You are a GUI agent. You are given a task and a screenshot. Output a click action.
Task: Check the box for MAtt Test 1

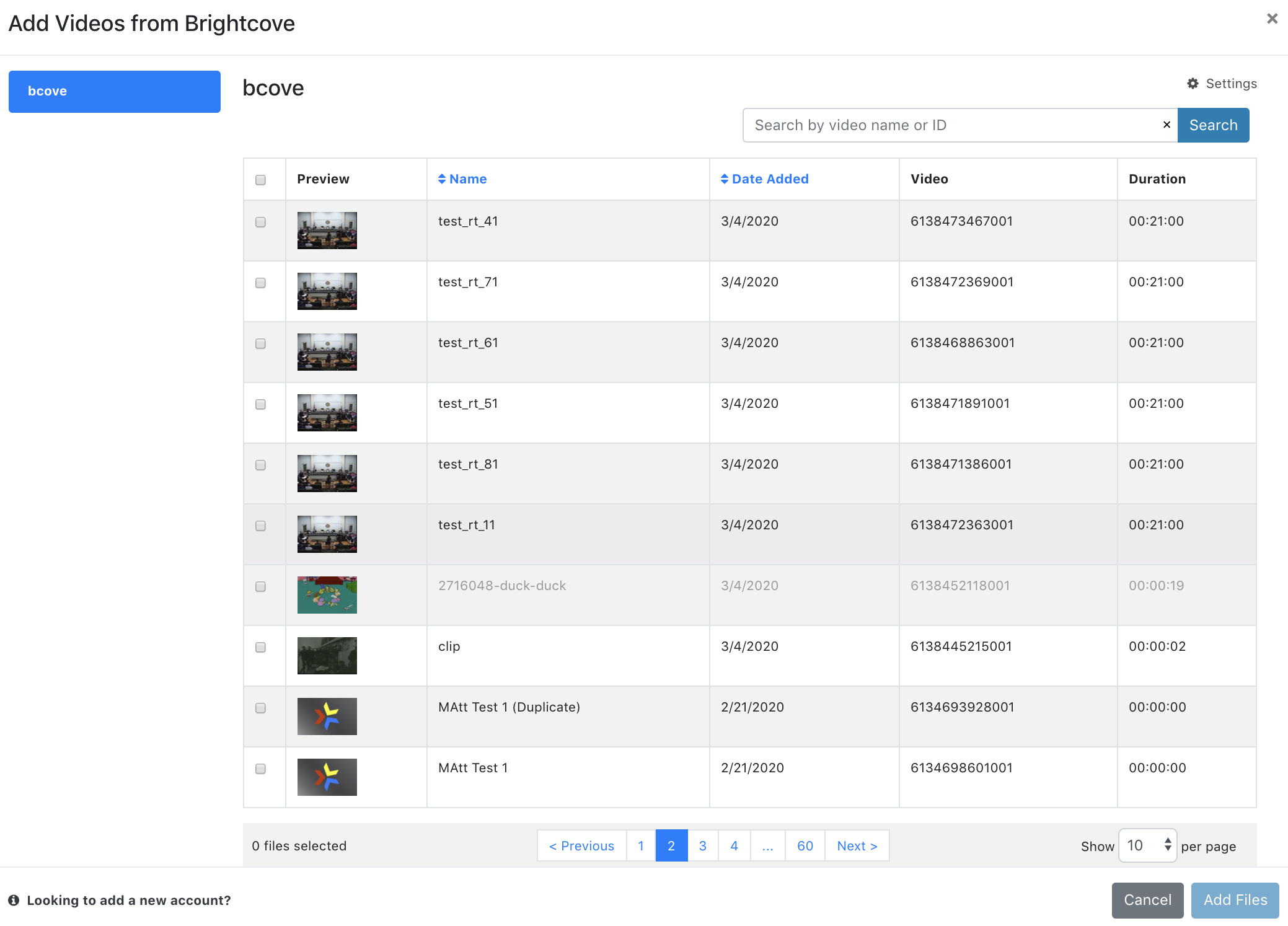(x=260, y=769)
